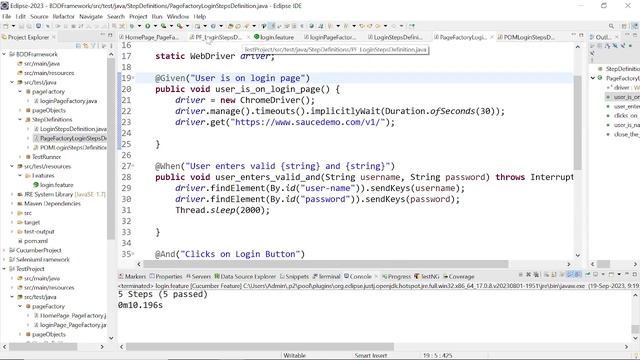Toggle Show Console on standard out change
640x360 pixels.
click(570, 275)
